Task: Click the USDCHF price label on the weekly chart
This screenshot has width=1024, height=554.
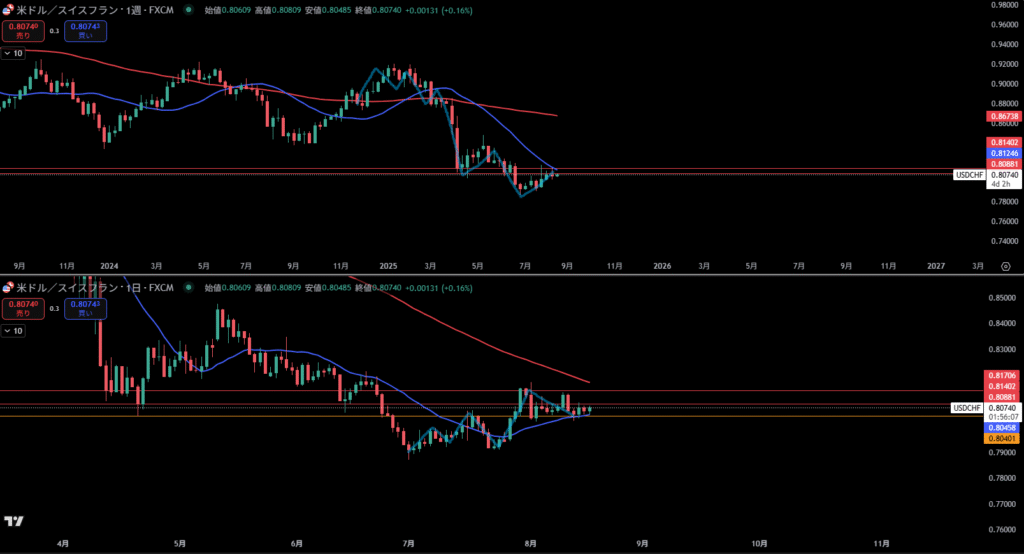Action: click(970, 174)
